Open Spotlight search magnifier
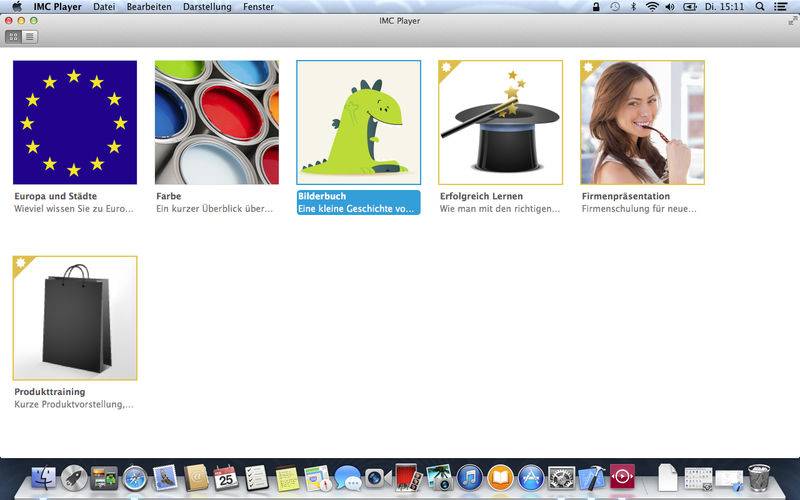 [x=760, y=7]
